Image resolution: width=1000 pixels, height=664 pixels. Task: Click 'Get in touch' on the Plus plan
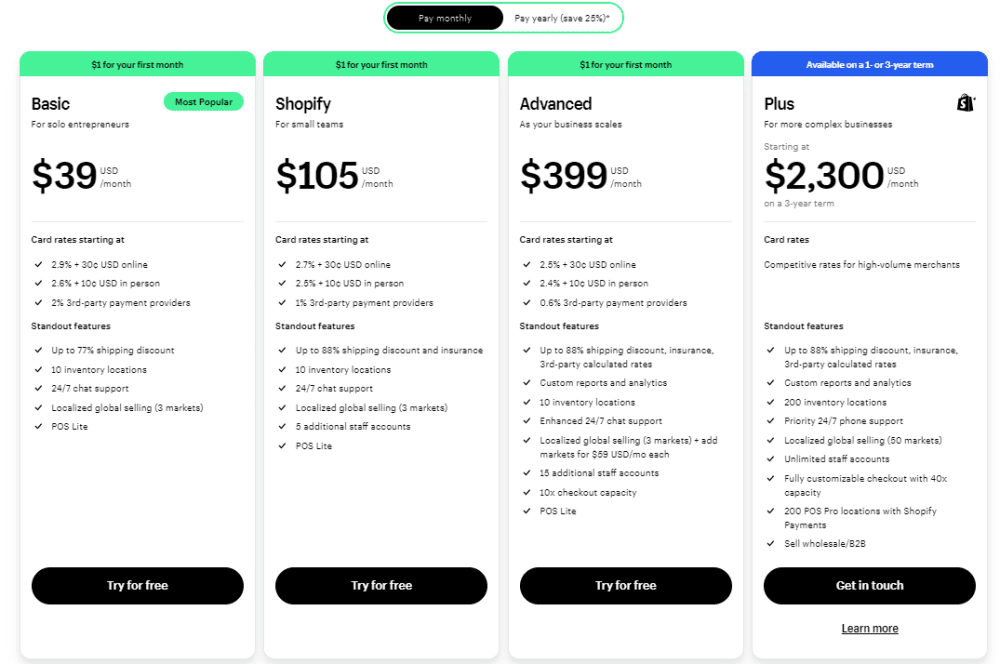click(869, 585)
